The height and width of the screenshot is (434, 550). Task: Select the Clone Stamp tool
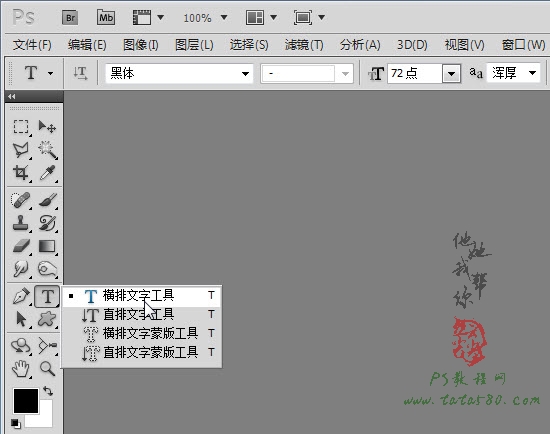coord(21,223)
